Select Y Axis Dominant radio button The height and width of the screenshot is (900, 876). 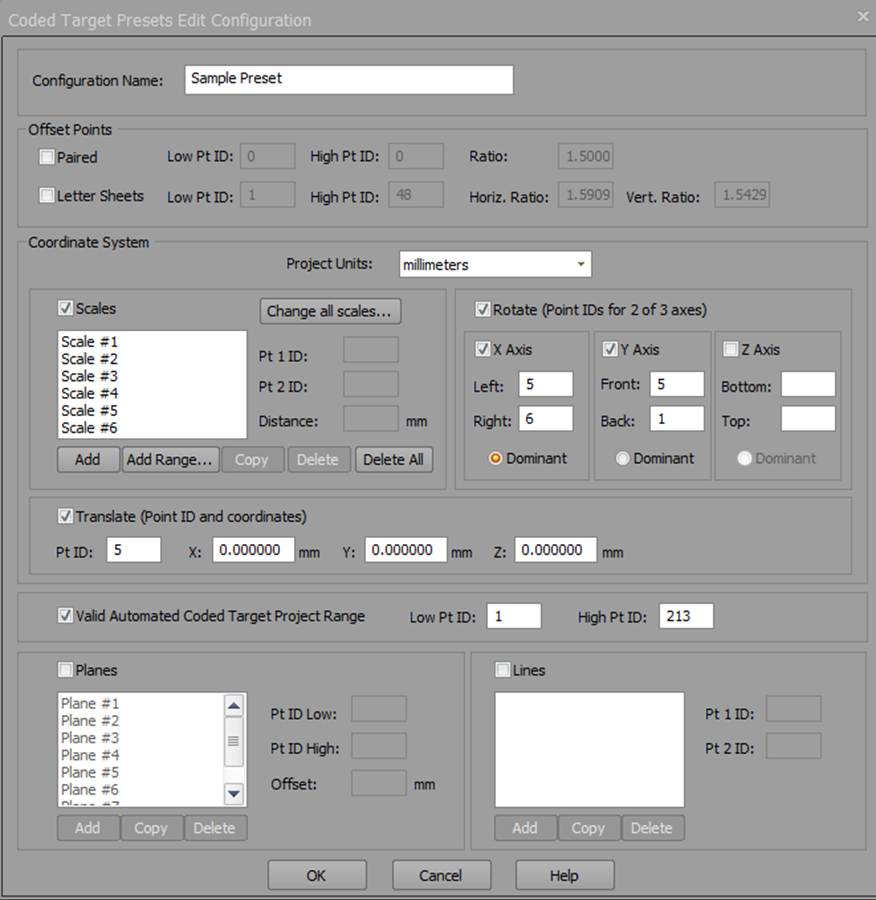[623, 458]
